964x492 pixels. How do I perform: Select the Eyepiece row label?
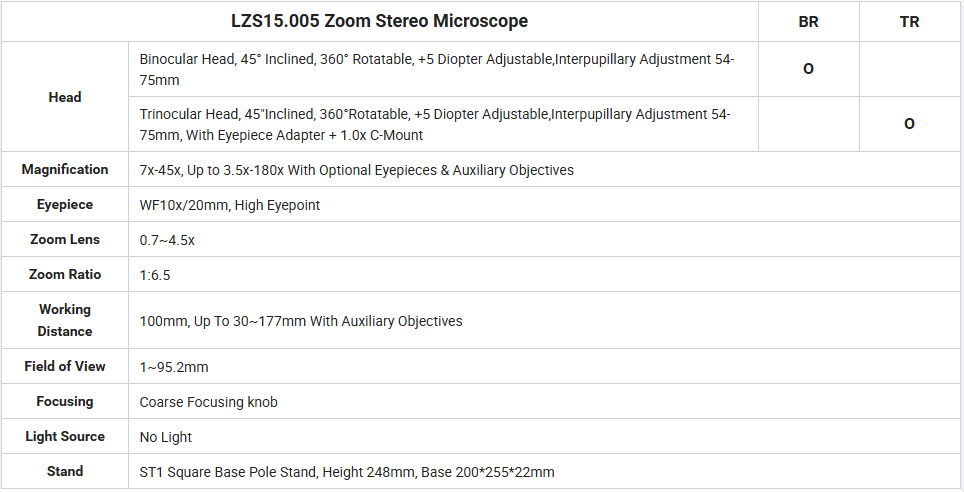pos(65,204)
